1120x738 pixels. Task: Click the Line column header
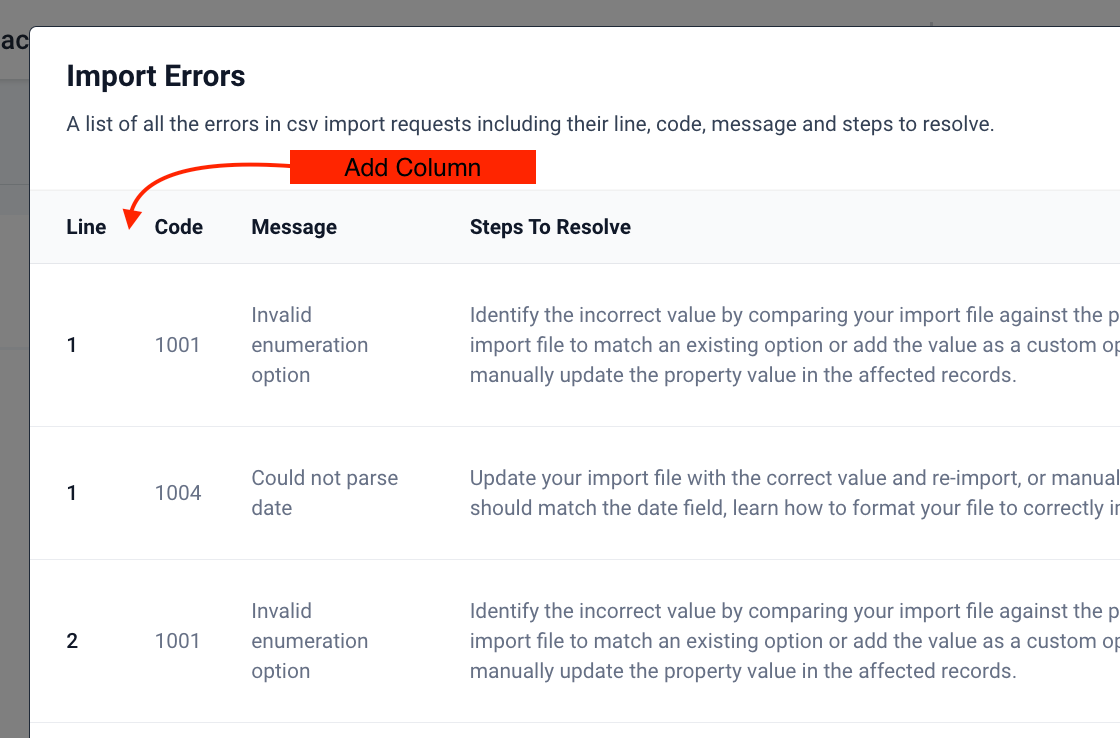(x=86, y=227)
